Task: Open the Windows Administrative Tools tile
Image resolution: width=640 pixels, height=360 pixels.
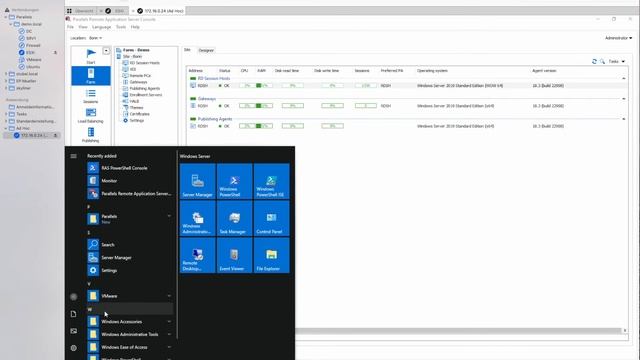Action: click(198, 218)
